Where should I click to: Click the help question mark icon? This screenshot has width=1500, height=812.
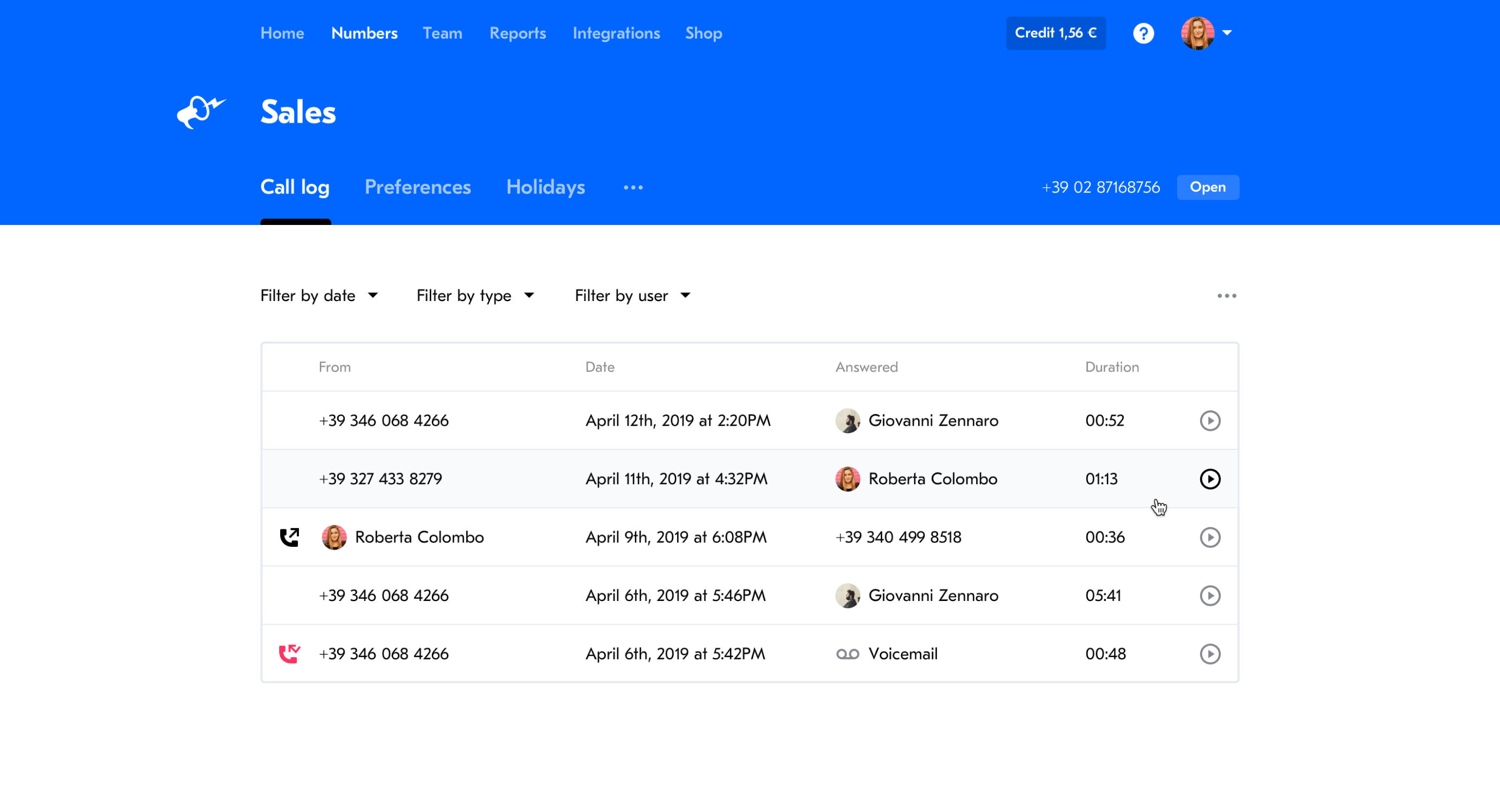click(x=1143, y=33)
